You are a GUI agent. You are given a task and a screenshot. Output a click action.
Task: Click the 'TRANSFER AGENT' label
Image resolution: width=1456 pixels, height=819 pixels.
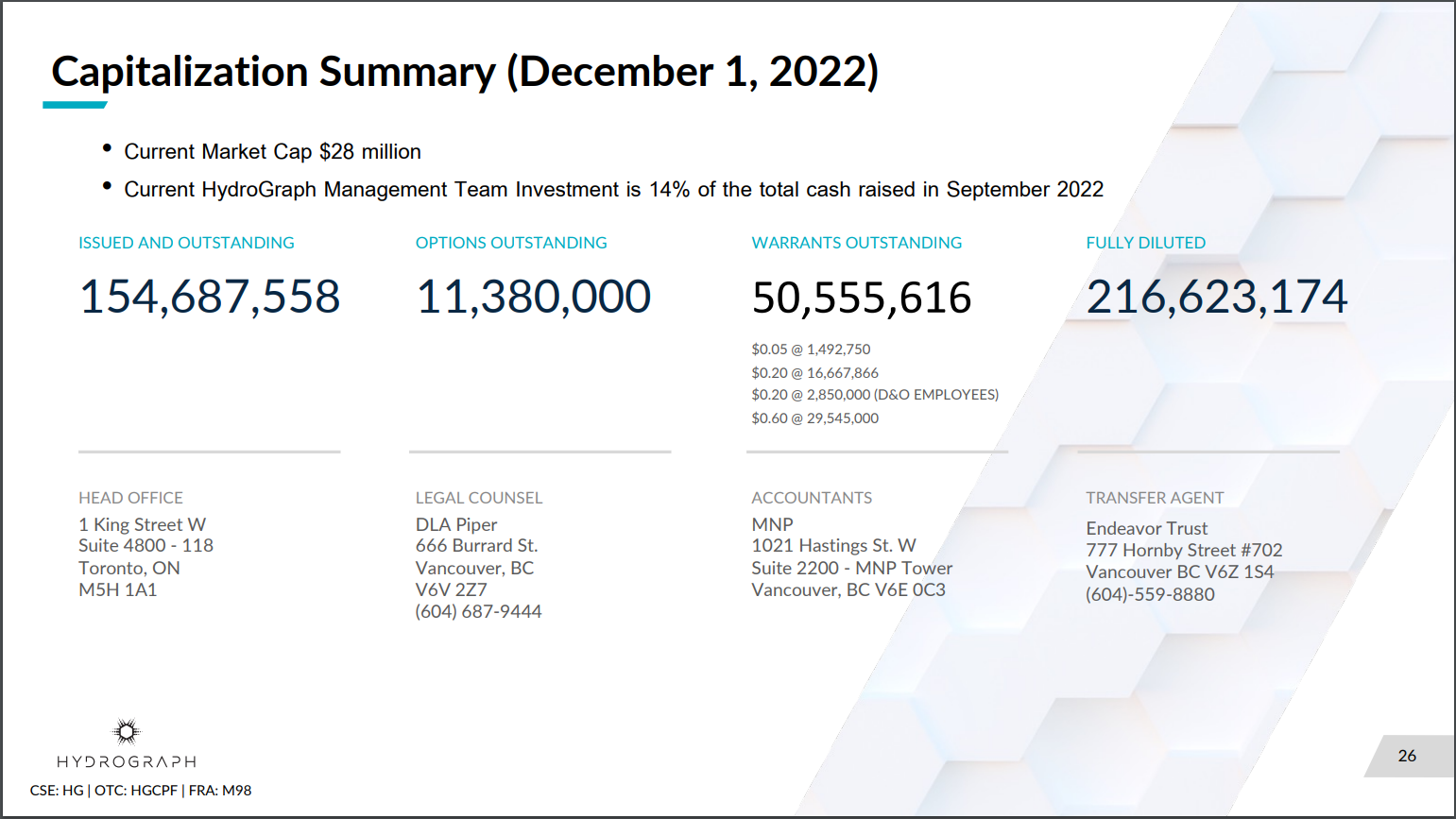point(1155,498)
